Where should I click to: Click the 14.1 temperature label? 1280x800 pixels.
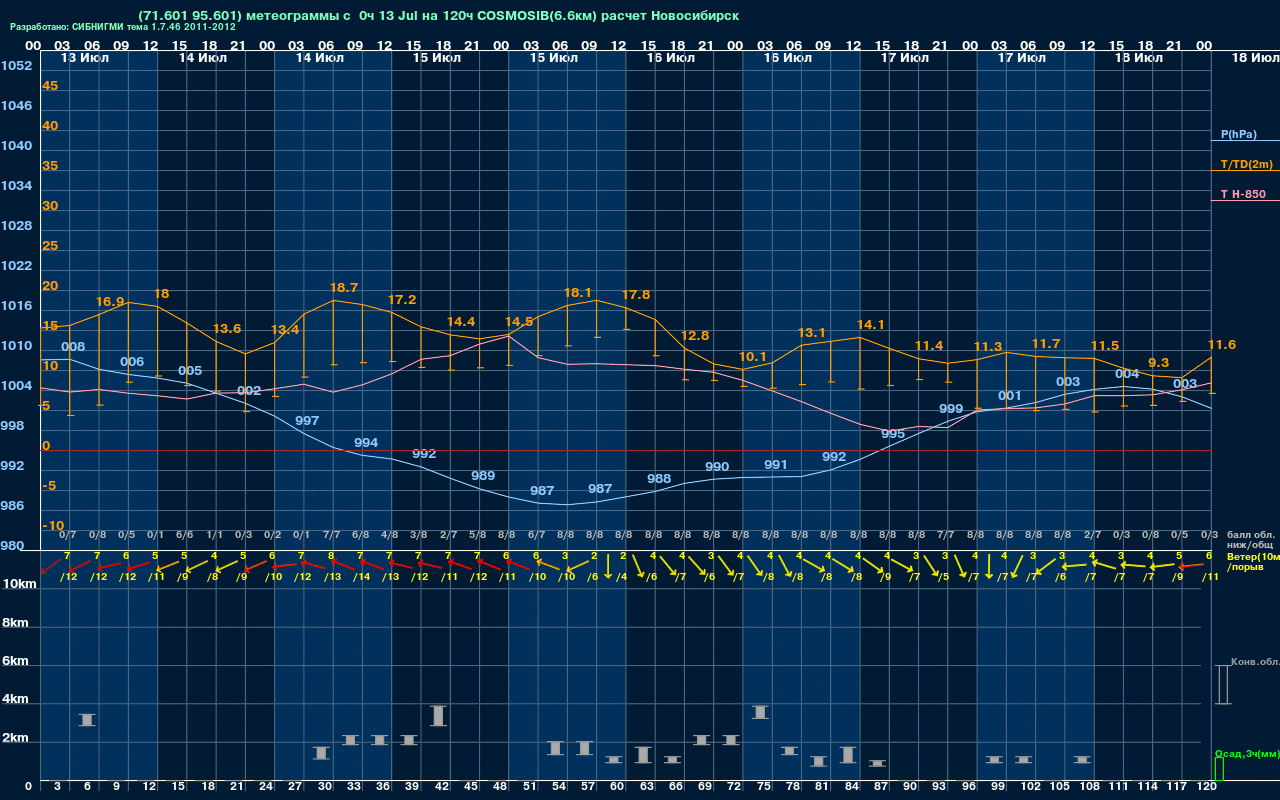[871, 325]
